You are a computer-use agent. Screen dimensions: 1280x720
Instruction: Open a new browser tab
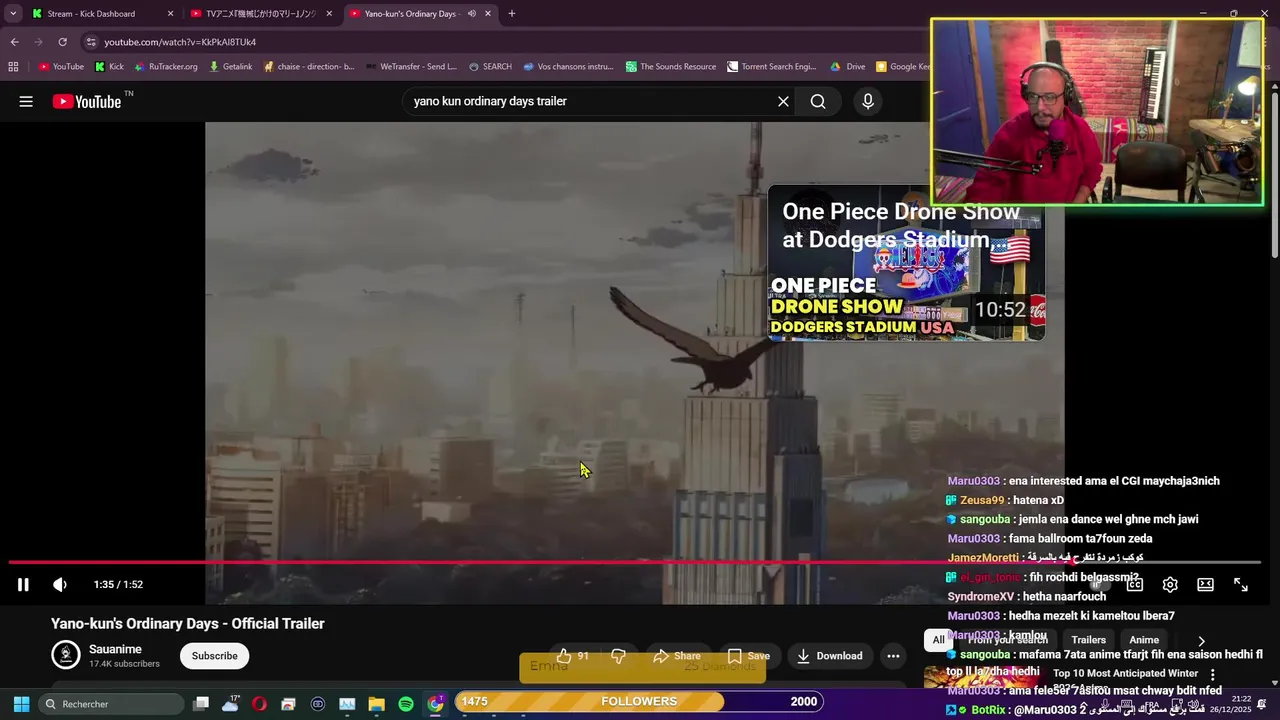(x=512, y=14)
